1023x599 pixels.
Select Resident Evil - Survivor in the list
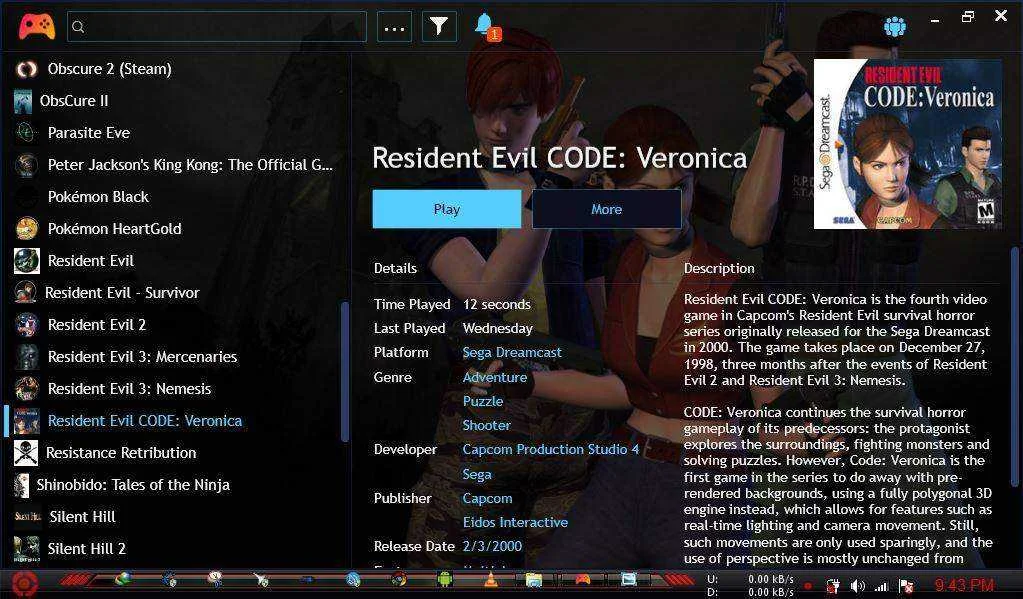(x=122, y=293)
